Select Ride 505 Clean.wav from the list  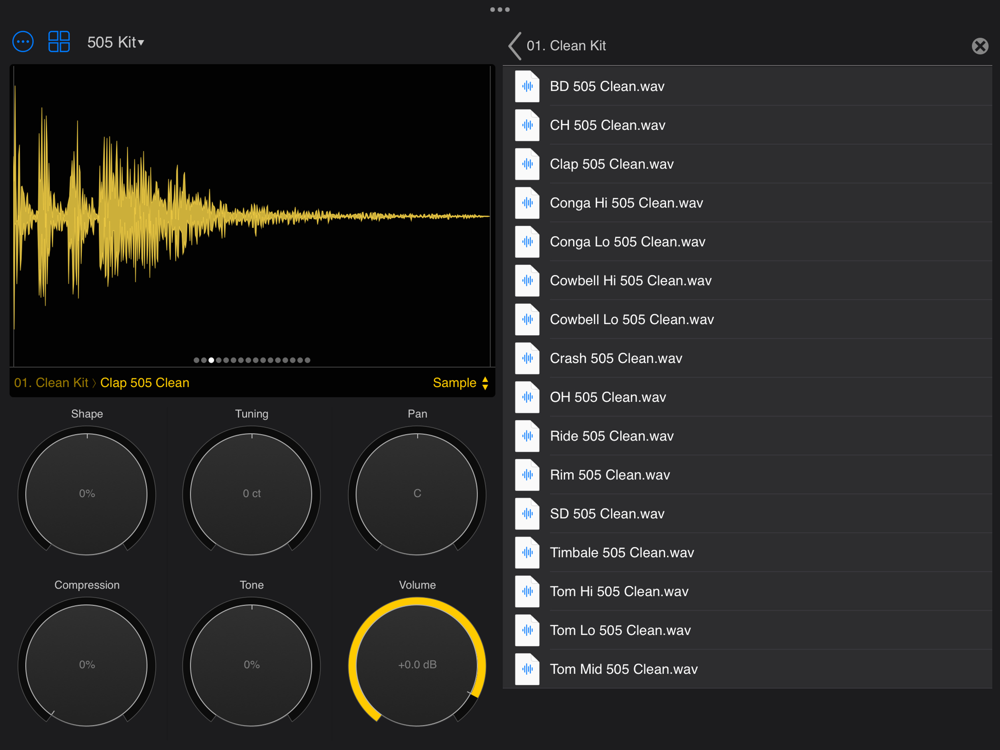[611, 436]
